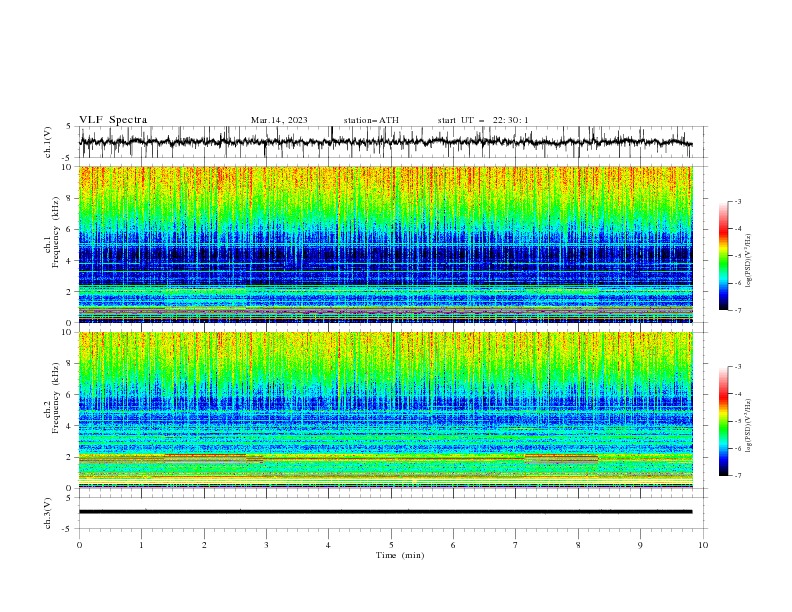Click the time axis tick label '10'
The image size is (792, 612).
coord(703,545)
